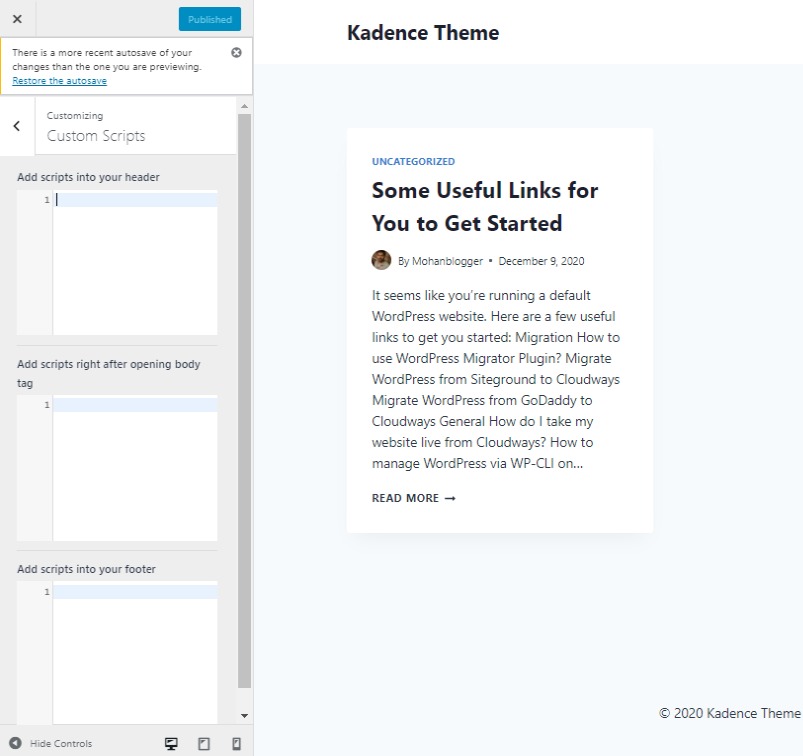This screenshot has height=756, width=803.
Task: Open the post Some Useful Links title
Action: 484,206
